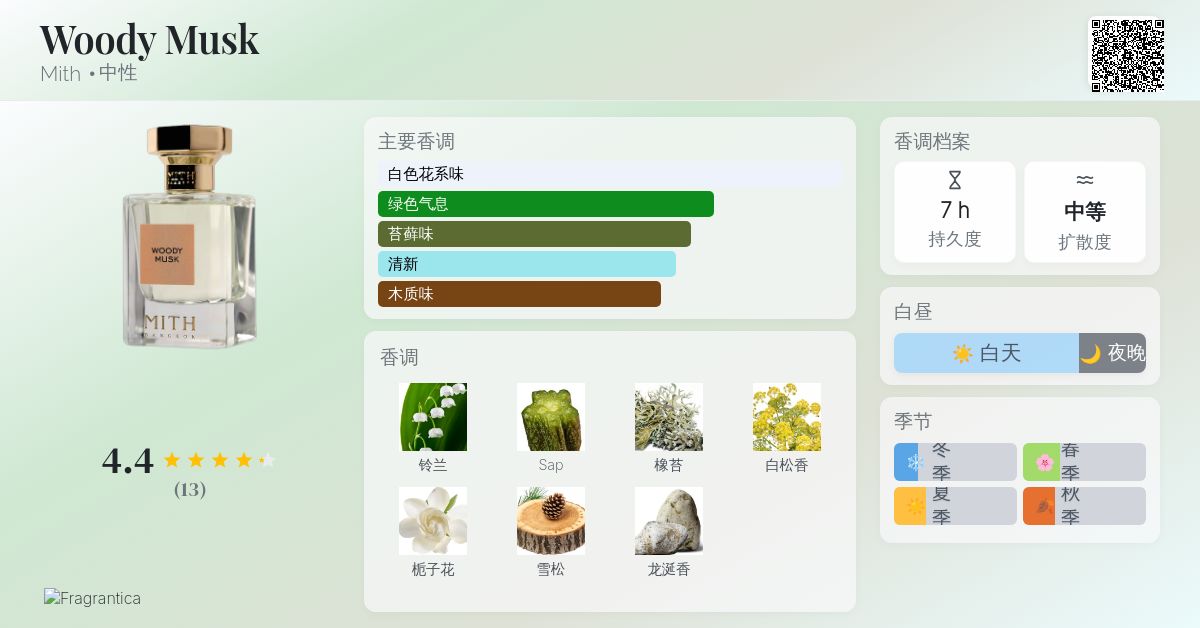
Task: Click the fourth rating star
Action: point(245,460)
